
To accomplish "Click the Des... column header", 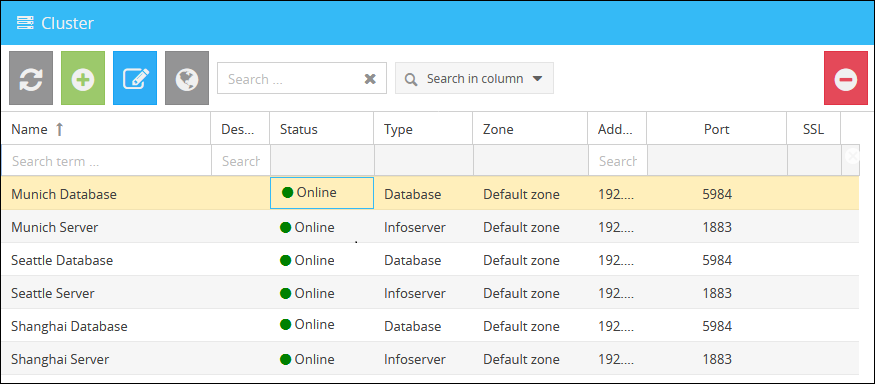I will 240,129.
